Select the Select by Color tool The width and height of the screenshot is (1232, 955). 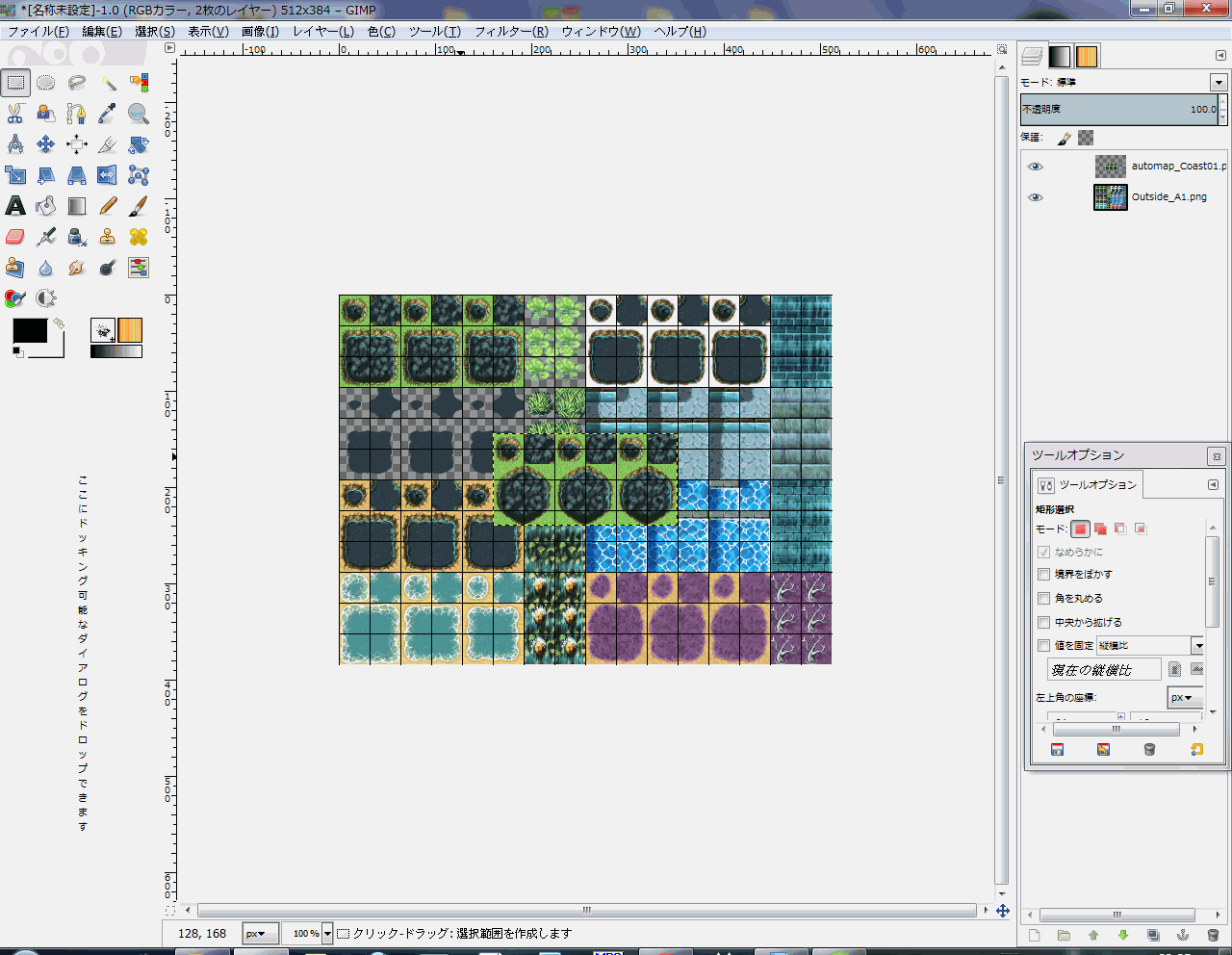[x=139, y=84]
